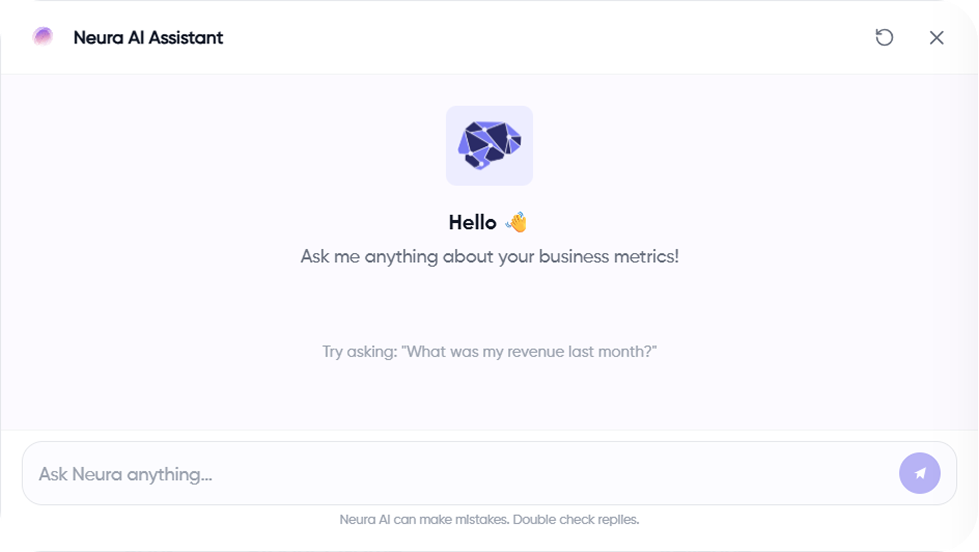Click the "Double check replies." text
The image size is (979, 552).
589,520
